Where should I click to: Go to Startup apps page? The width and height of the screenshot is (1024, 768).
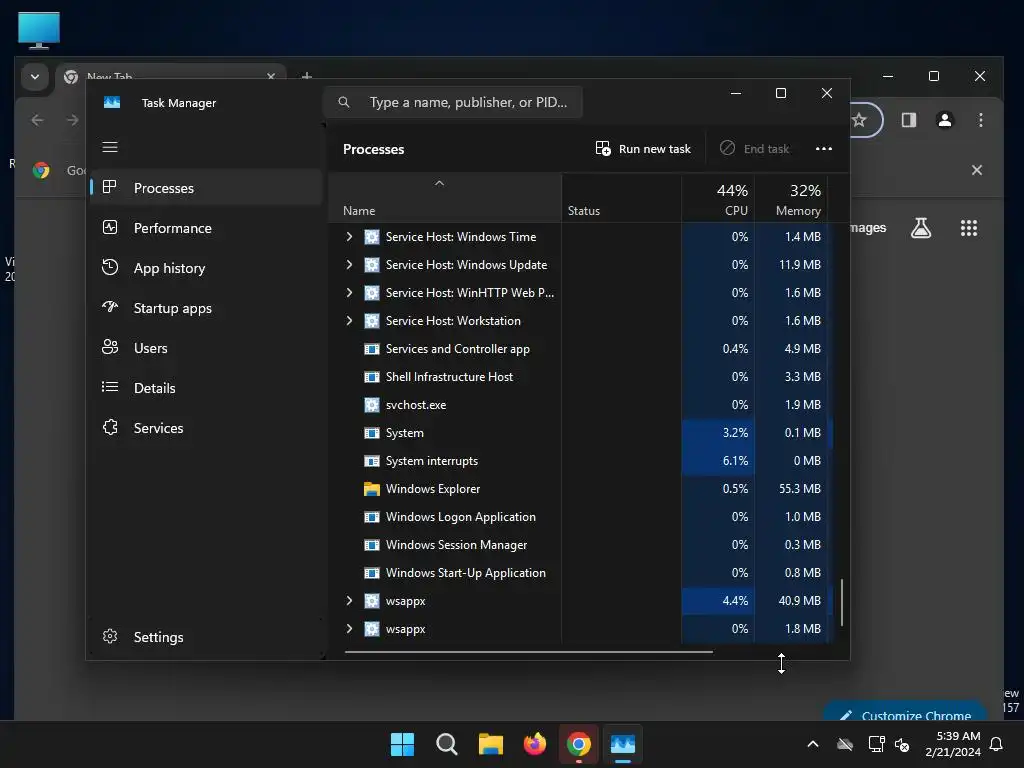pyautogui.click(x=206, y=308)
